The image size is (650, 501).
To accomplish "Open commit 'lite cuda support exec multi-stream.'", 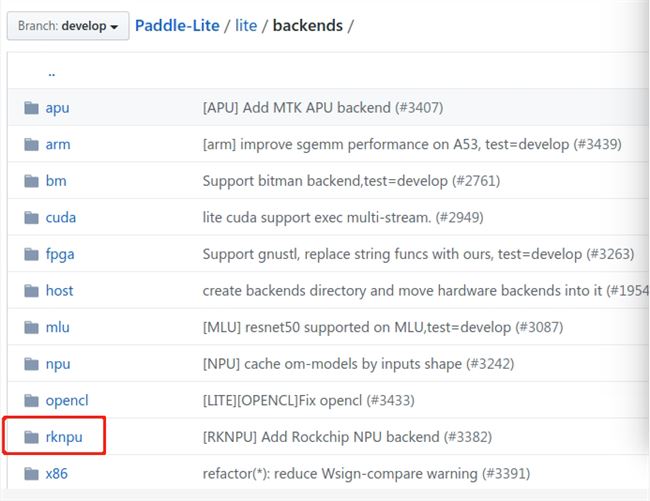I will (343, 218).
